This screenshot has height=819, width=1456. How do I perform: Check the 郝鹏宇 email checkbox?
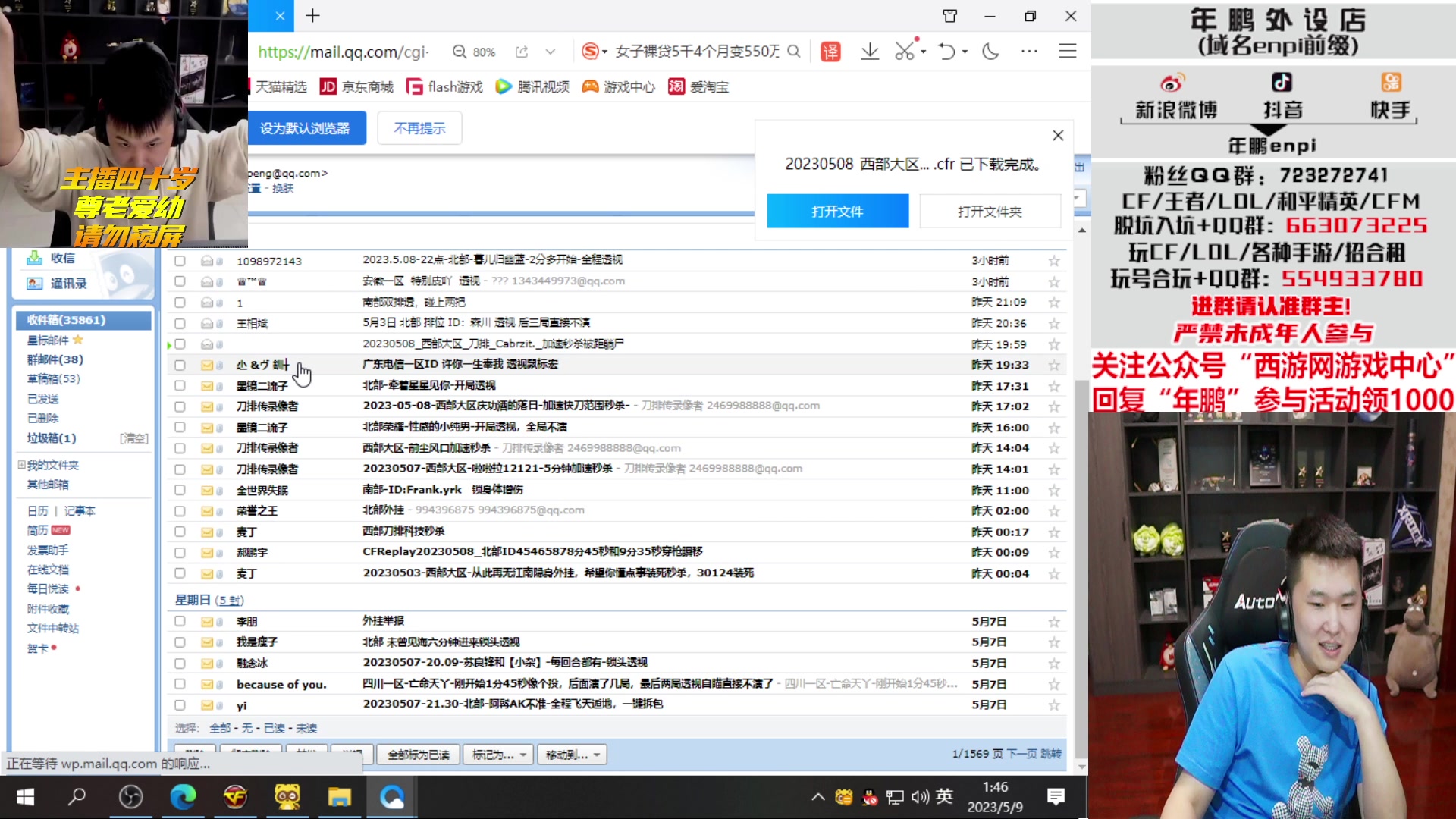pos(180,553)
